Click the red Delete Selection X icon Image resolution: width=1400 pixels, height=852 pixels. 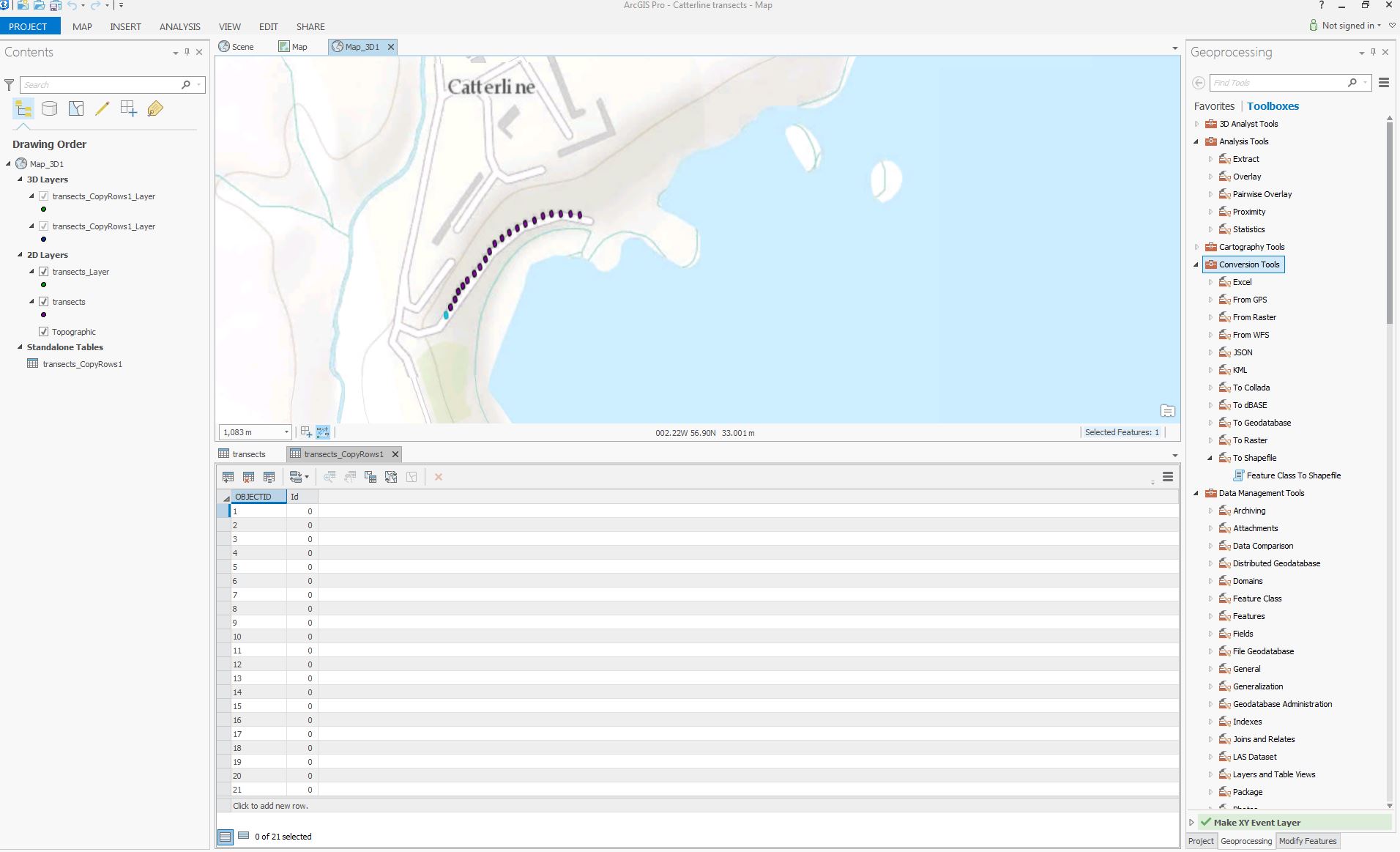pos(439,477)
